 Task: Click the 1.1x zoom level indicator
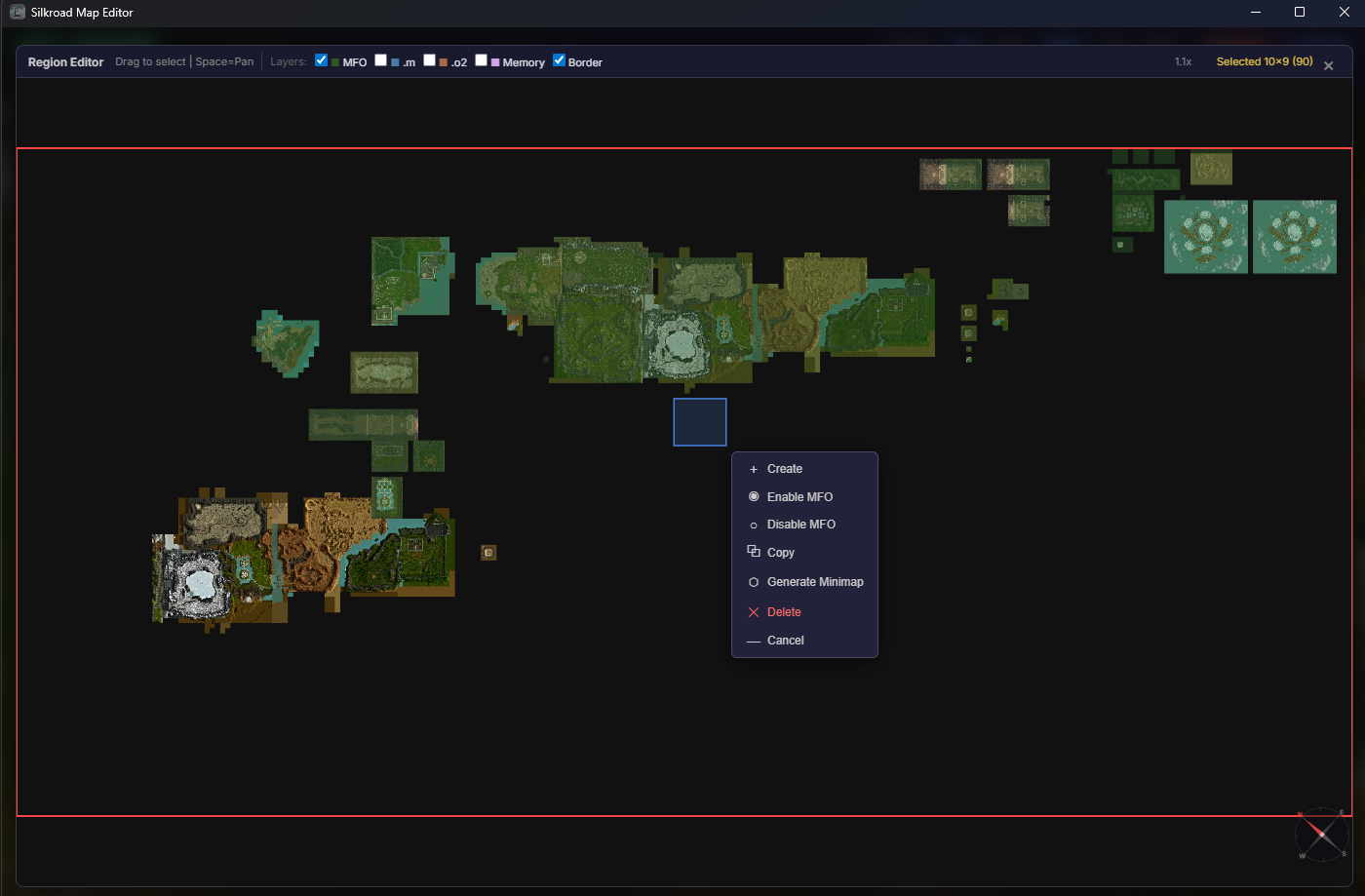pos(1183,61)
